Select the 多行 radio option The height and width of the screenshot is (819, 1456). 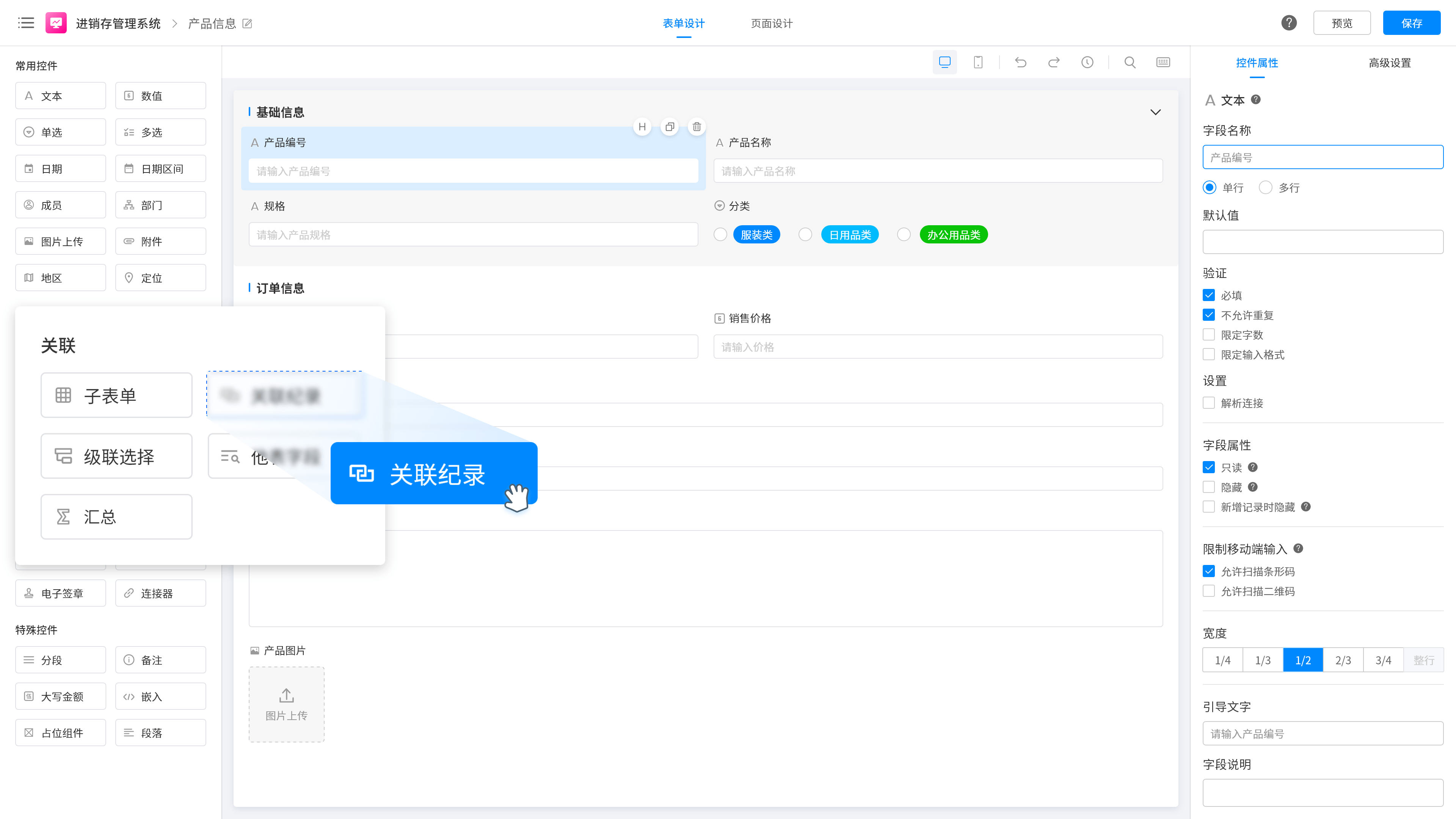[1266, 187]
